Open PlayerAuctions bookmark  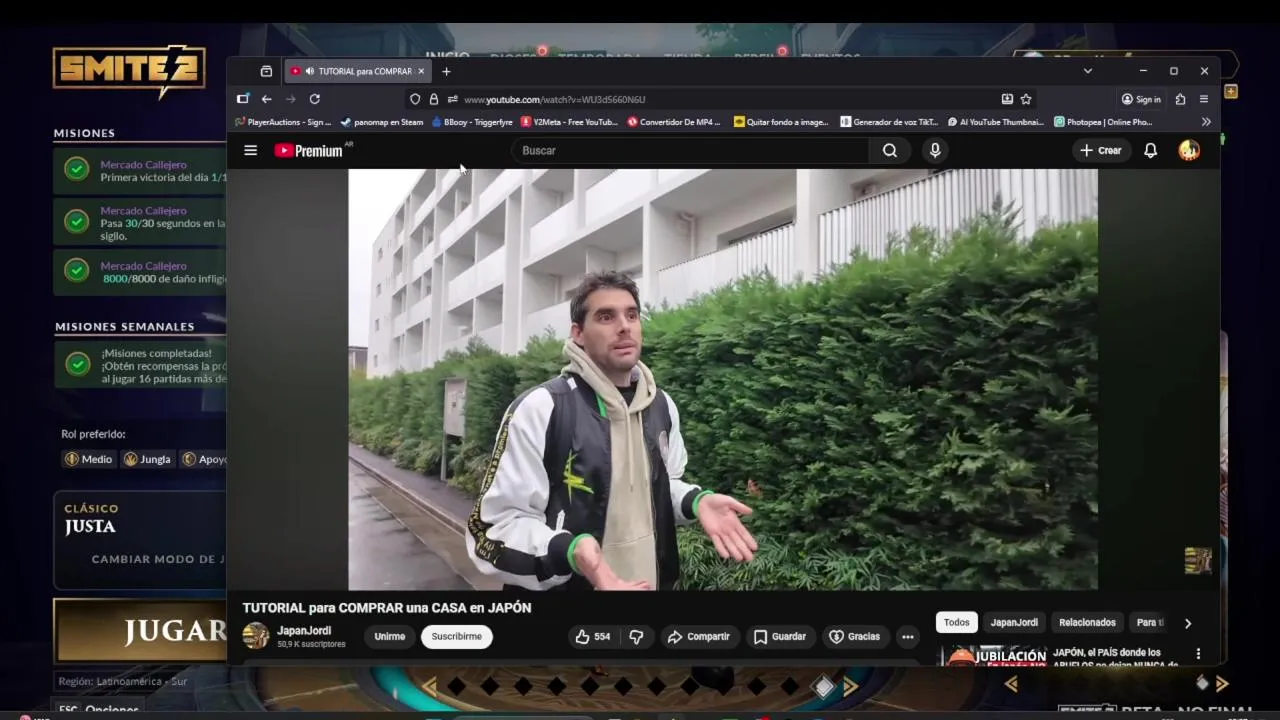tap(284, 122)
